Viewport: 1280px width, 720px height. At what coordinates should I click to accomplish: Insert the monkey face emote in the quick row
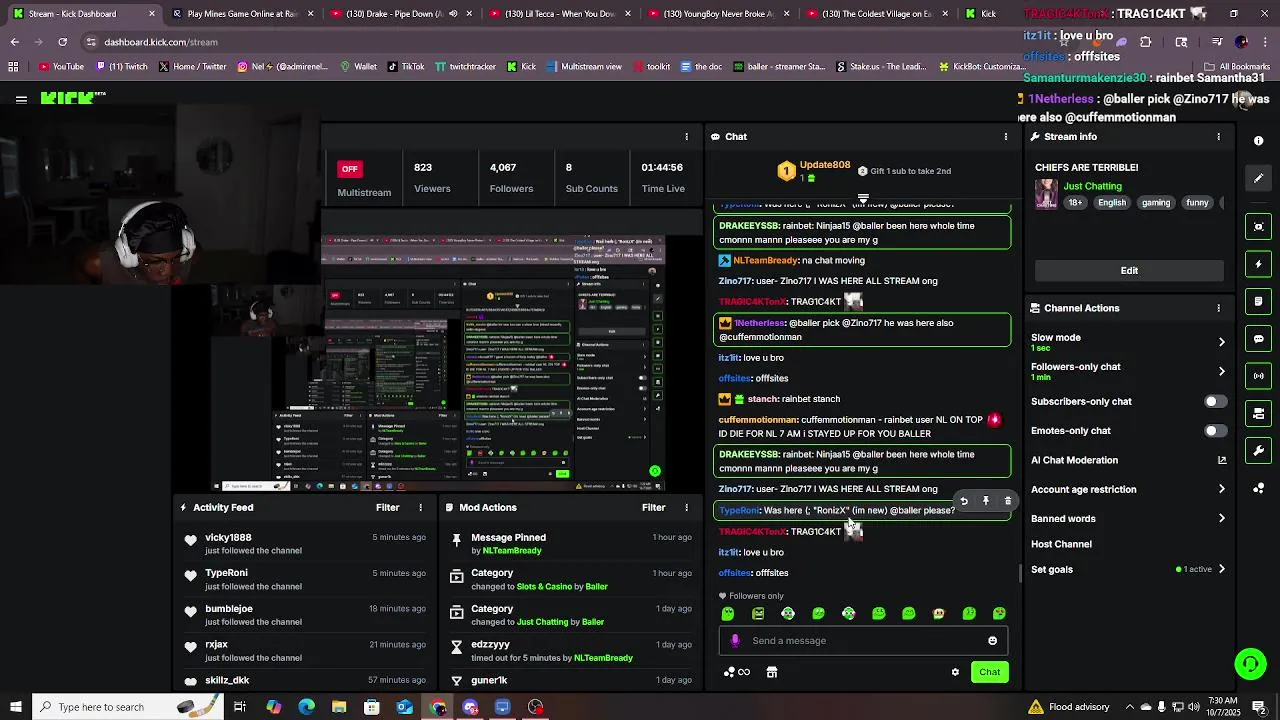tap(938, 614)
